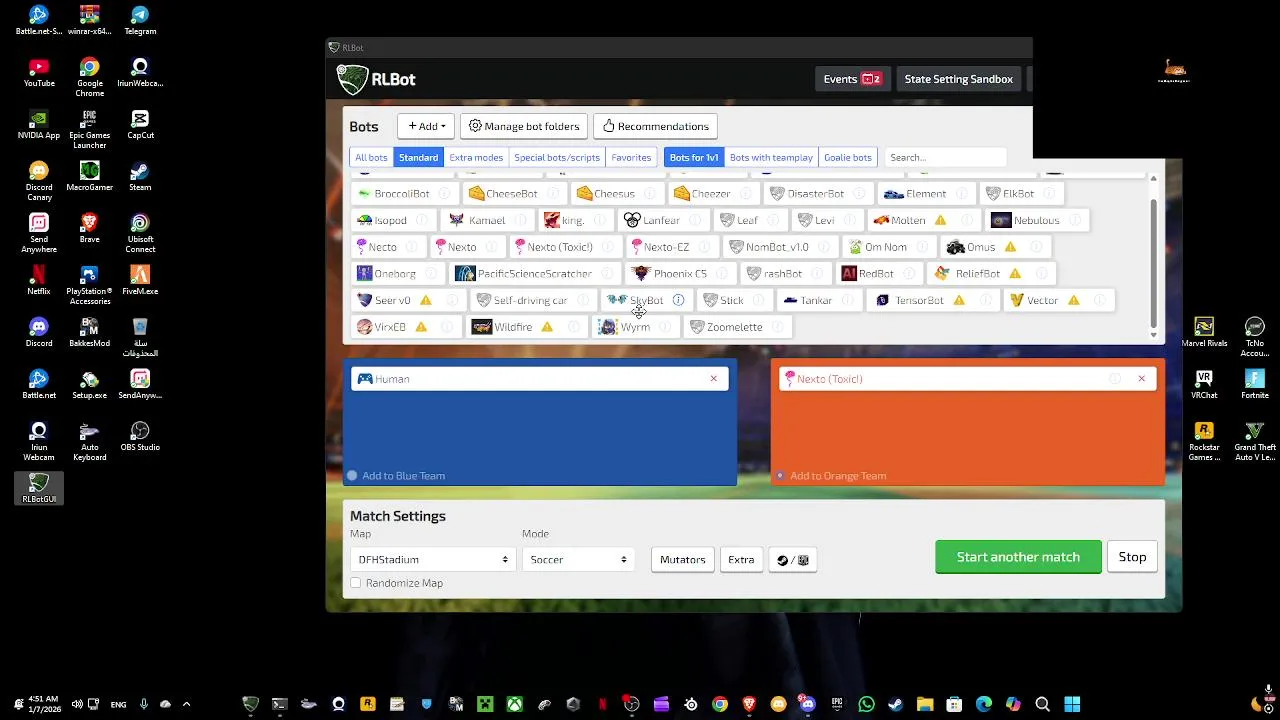
Task: Open RLBotGUI desktop shortcut
Action: (x=39, y=489)
